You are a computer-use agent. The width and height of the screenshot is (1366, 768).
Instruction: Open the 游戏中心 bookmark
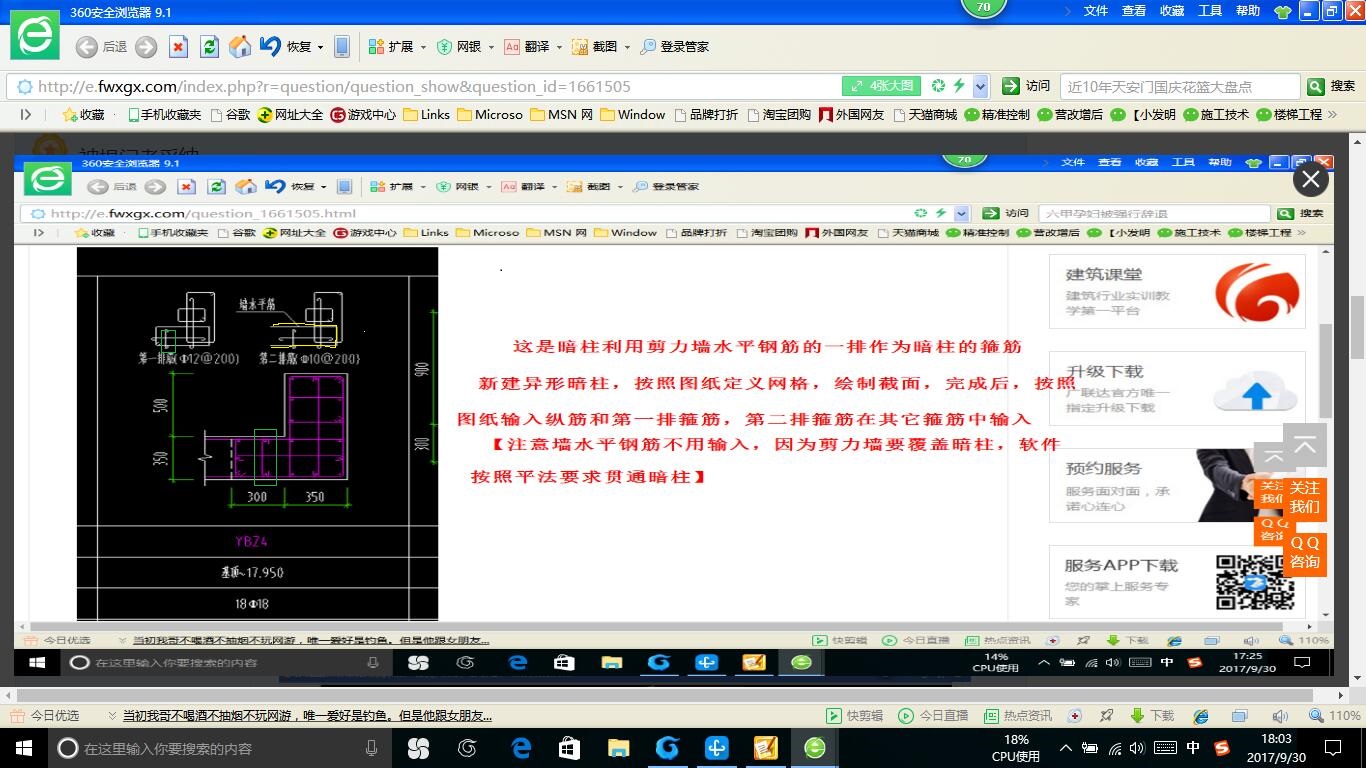(x=363, y=114)
